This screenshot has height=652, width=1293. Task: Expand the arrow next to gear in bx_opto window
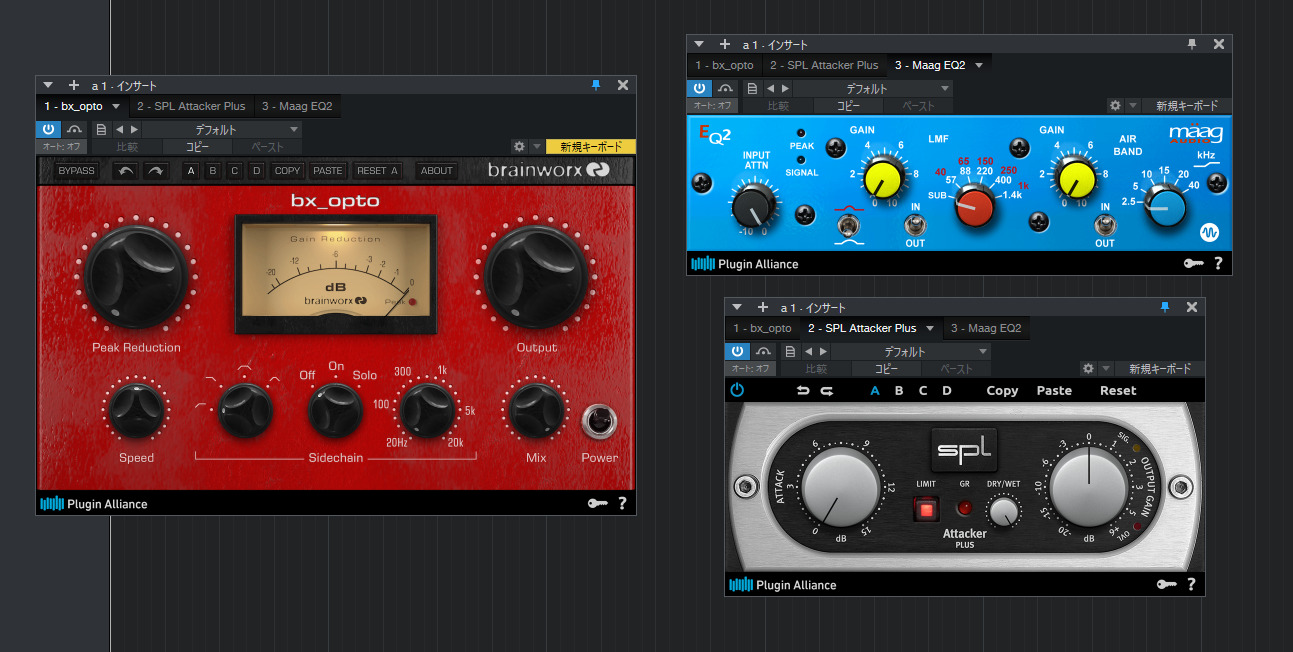pyautogui.click(x=536, y=146)
